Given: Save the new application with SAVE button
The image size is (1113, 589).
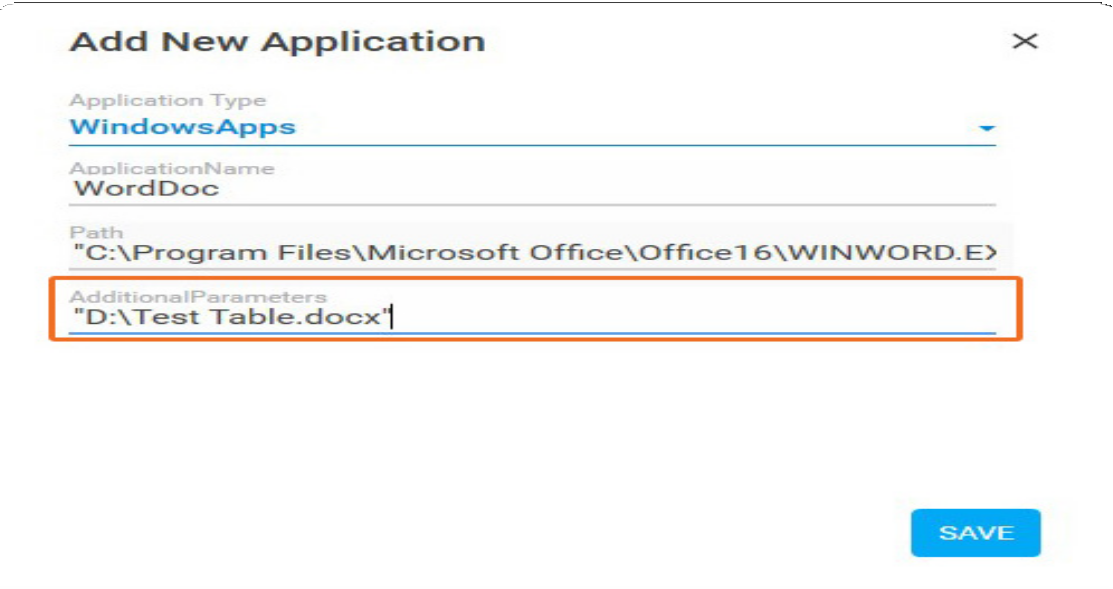Looking at the screenshot, I should [x=975, y=533].
